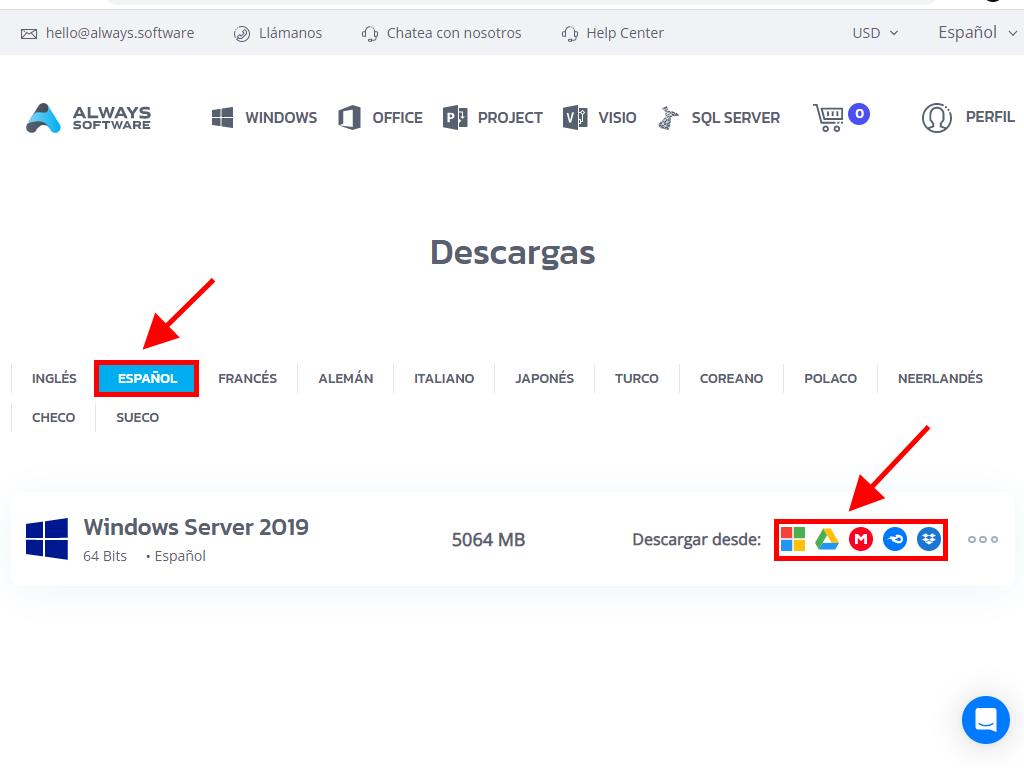Select the COREANO language tab

731,378
